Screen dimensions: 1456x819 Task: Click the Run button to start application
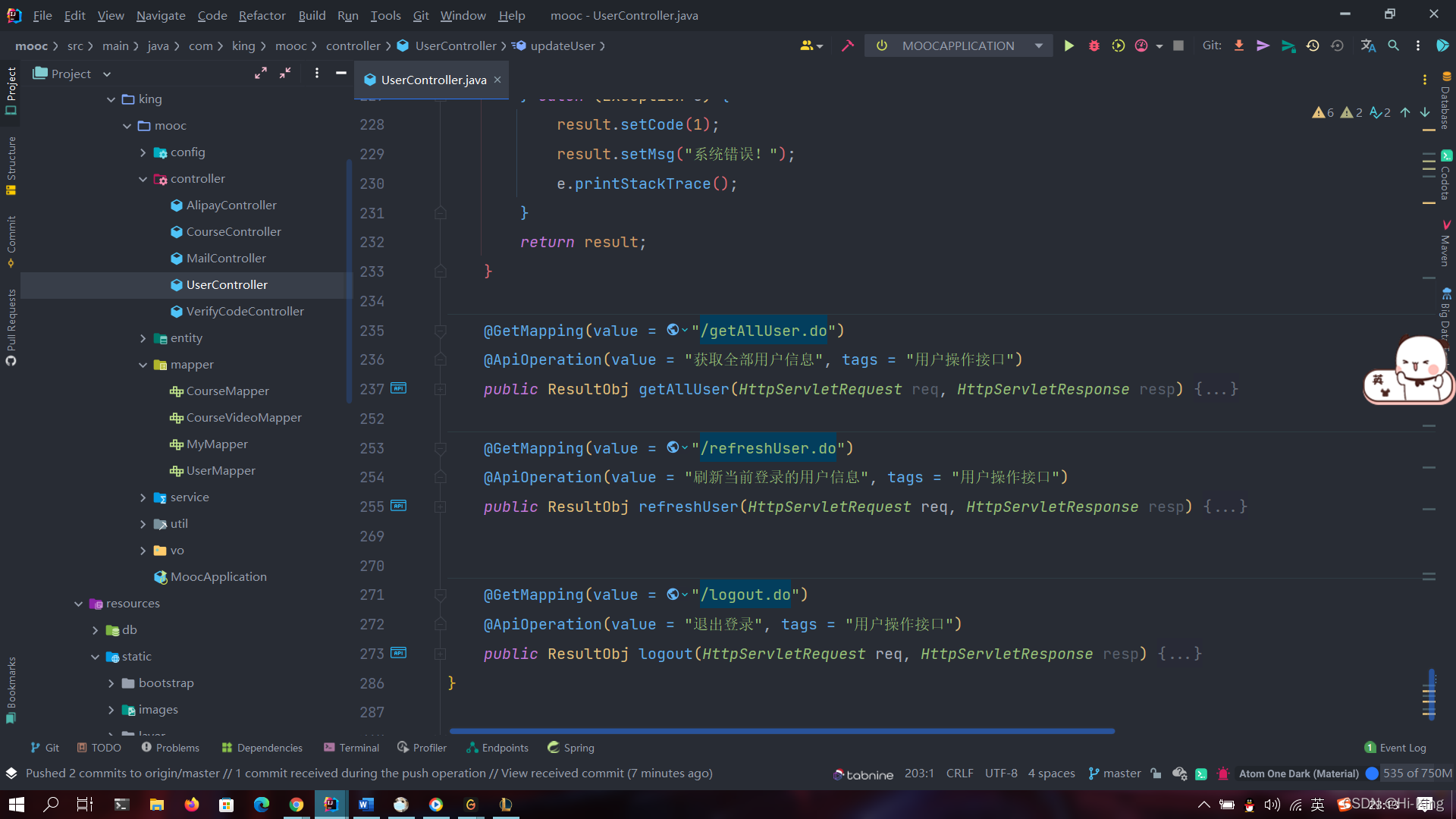coord(1068,46)
